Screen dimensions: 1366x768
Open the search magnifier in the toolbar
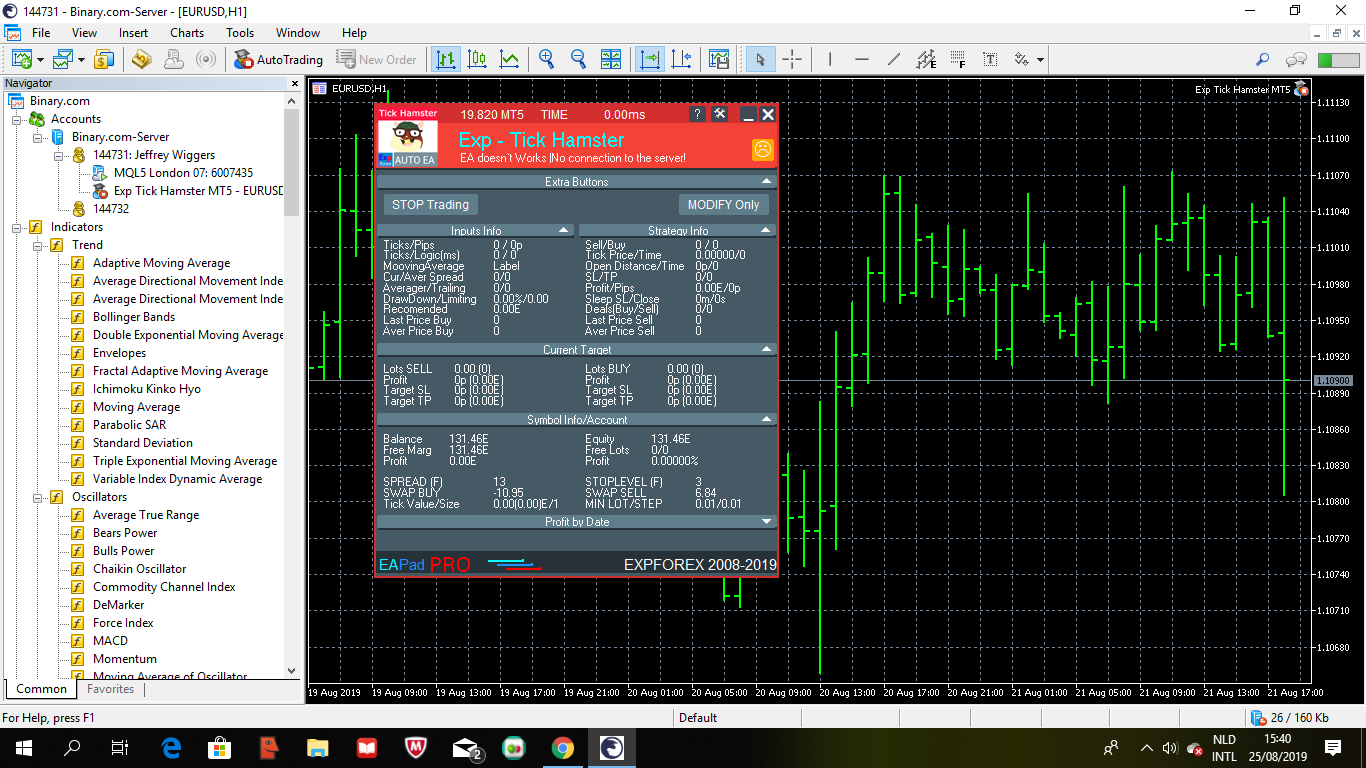[x=1263, y=59]
